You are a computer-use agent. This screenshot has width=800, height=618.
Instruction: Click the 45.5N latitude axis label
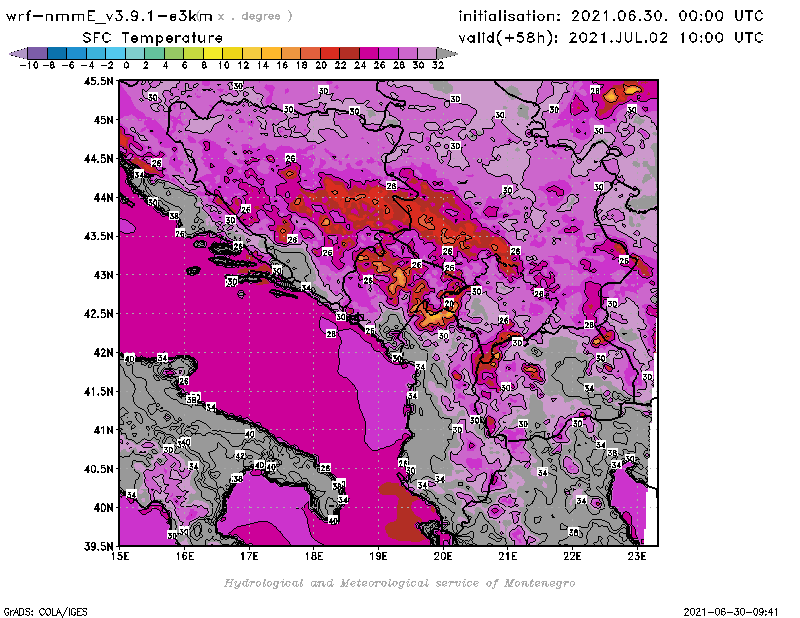coord(99,81)
